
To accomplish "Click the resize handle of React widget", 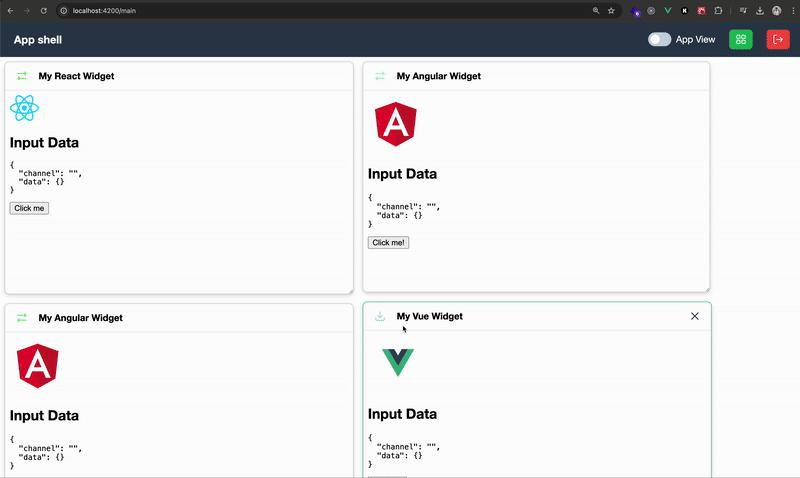I will pos(351,291).
